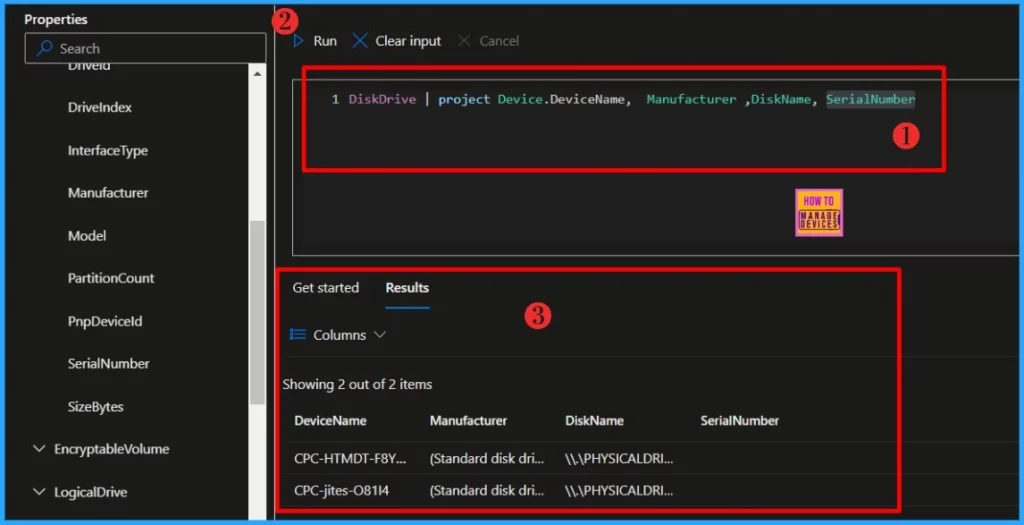Click DiskName cell in CPC-jites row
Screen dimensions: 1024x525
(619, 490)
